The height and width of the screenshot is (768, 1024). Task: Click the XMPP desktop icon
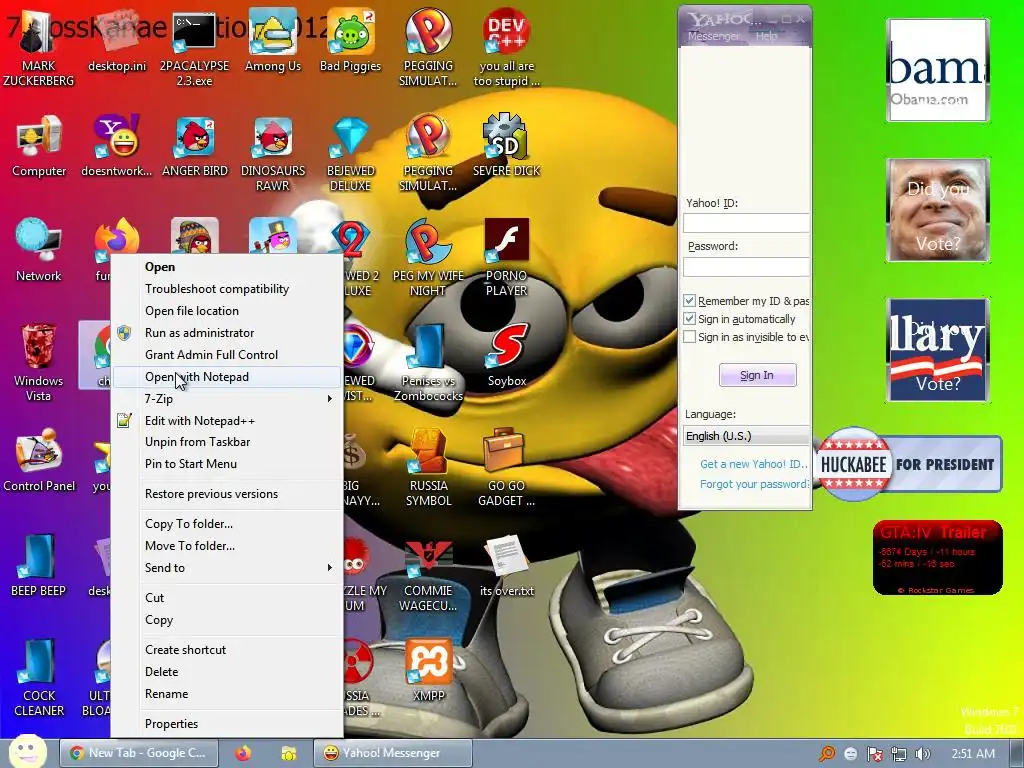click(x=428, y=671)
